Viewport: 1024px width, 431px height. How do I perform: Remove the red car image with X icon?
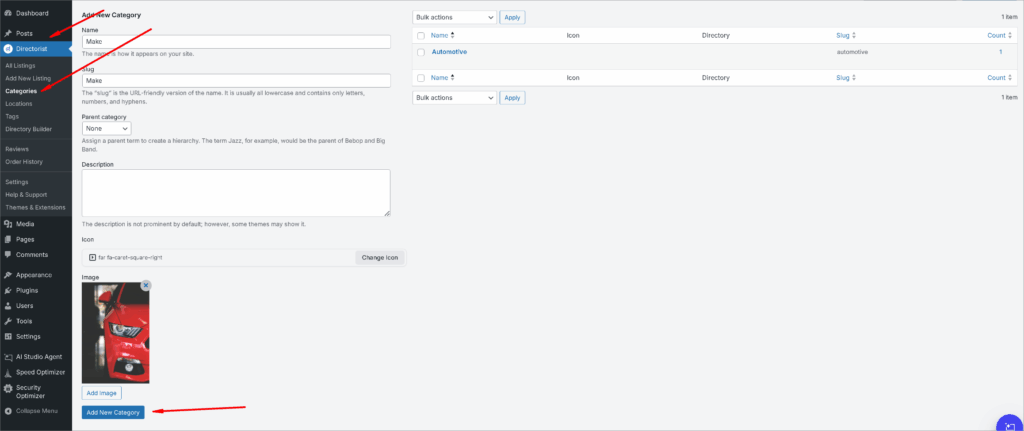tap(146, 285)
